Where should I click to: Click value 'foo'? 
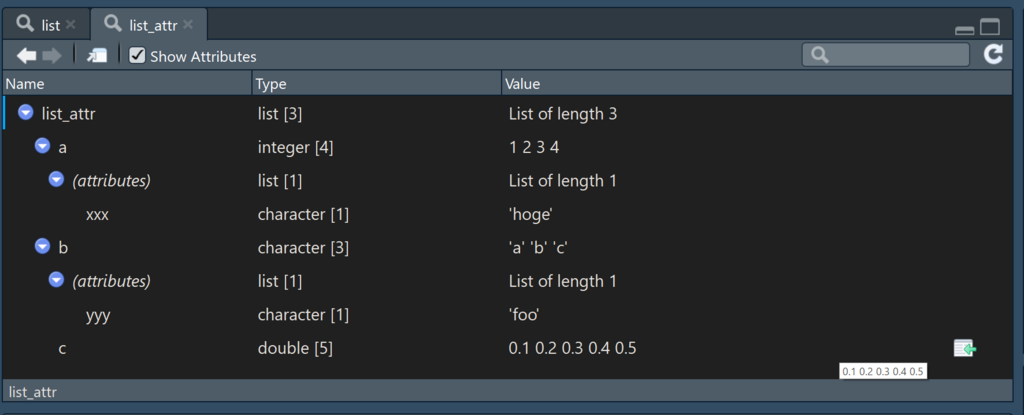(x=524, y=315)
